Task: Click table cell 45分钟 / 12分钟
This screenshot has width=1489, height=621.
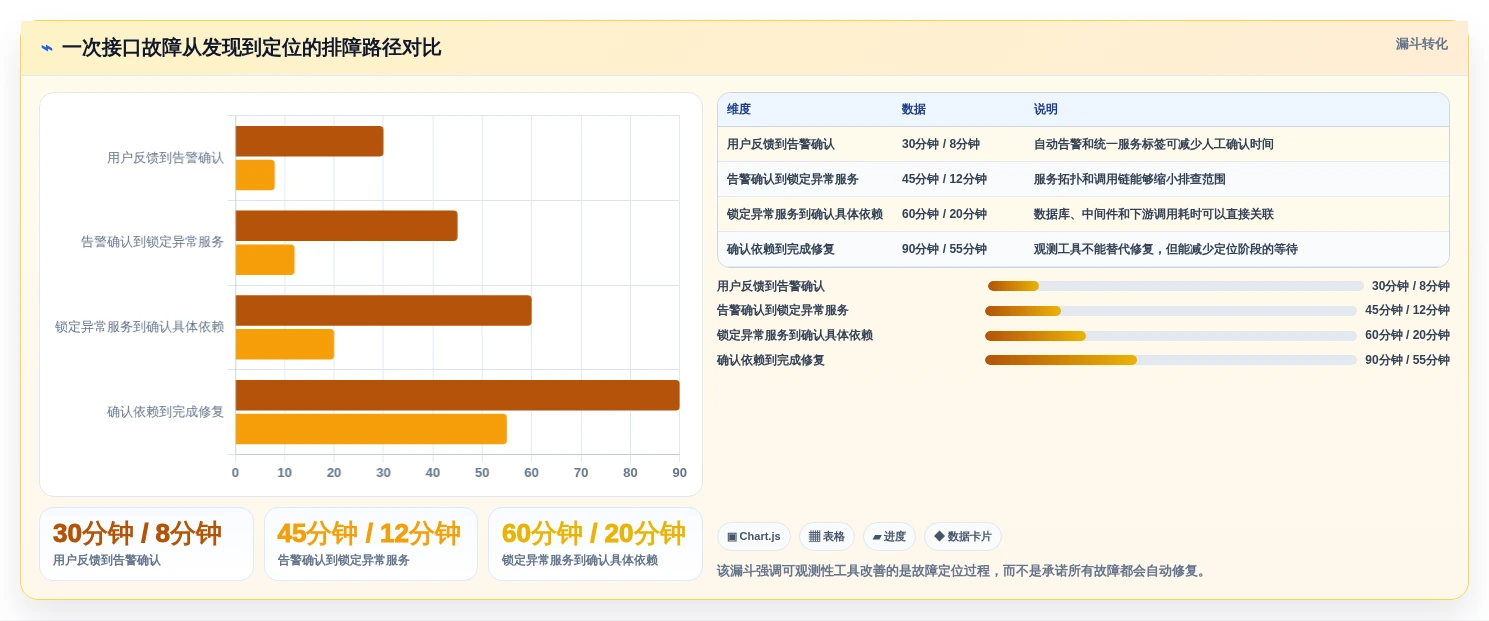Action: [x=944, y=180]
